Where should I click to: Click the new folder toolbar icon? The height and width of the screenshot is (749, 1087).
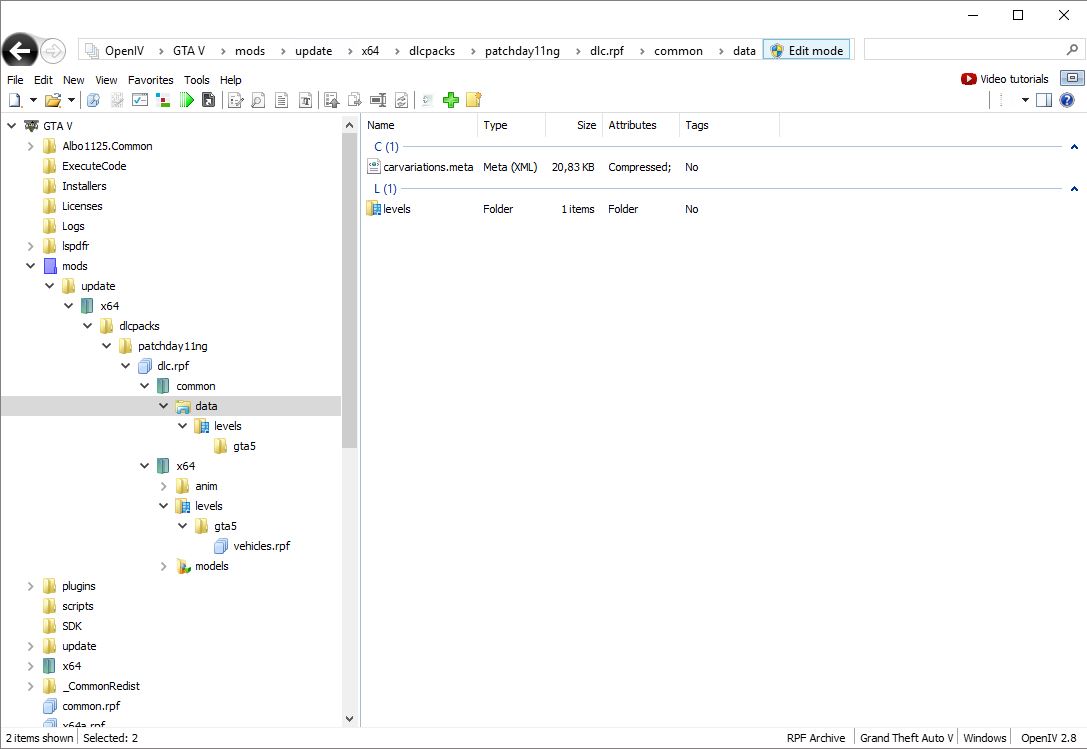474,100
